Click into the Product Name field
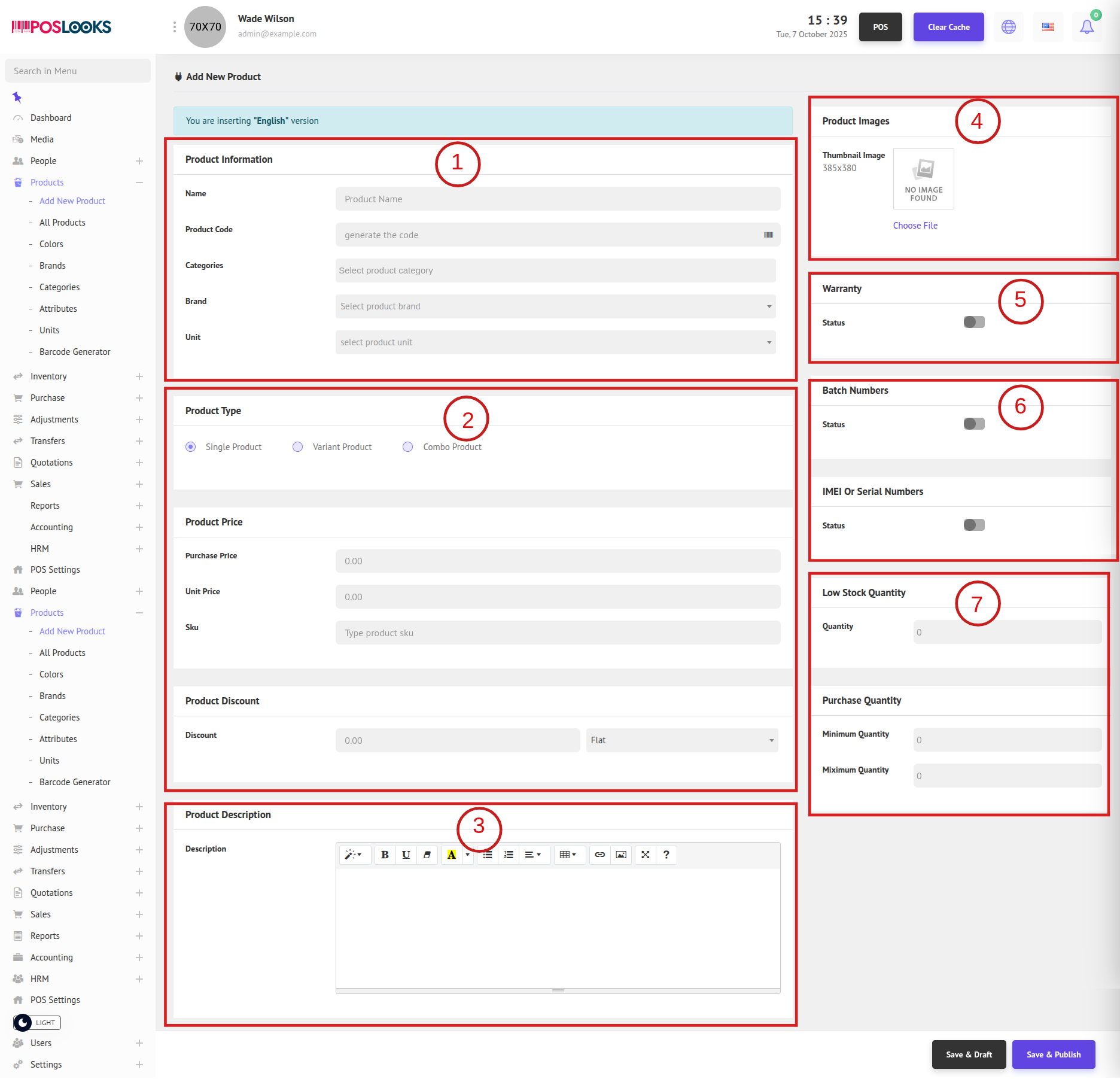Screen dimensions: 1120x1079 pyautogui.click(x=558, y=199)
